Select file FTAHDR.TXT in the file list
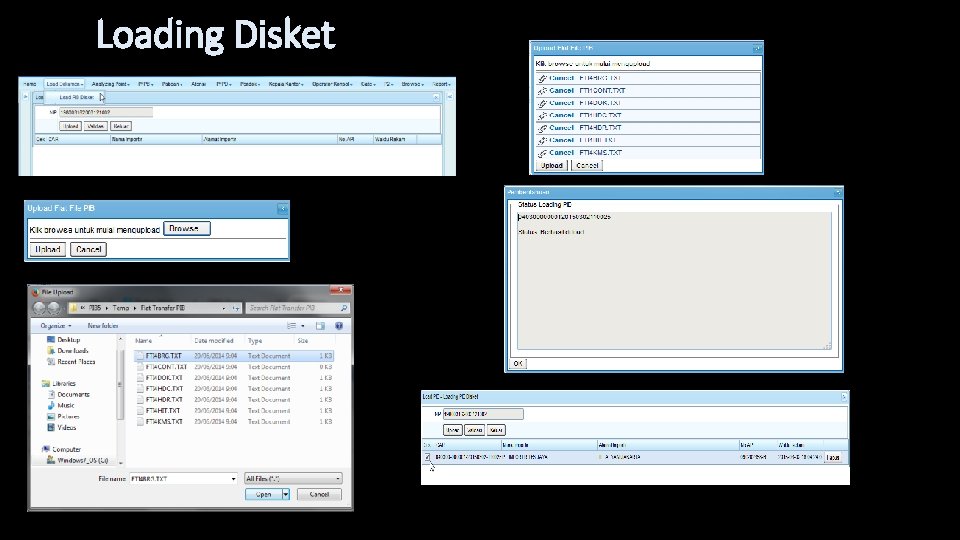This screenshot has width=960, height=540. click(x=234, y=400)
